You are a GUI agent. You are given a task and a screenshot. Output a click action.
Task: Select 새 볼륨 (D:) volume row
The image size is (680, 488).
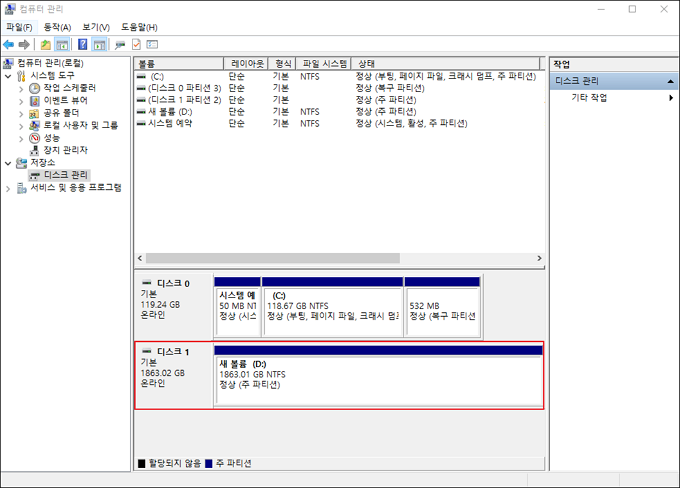pos(338,111)
